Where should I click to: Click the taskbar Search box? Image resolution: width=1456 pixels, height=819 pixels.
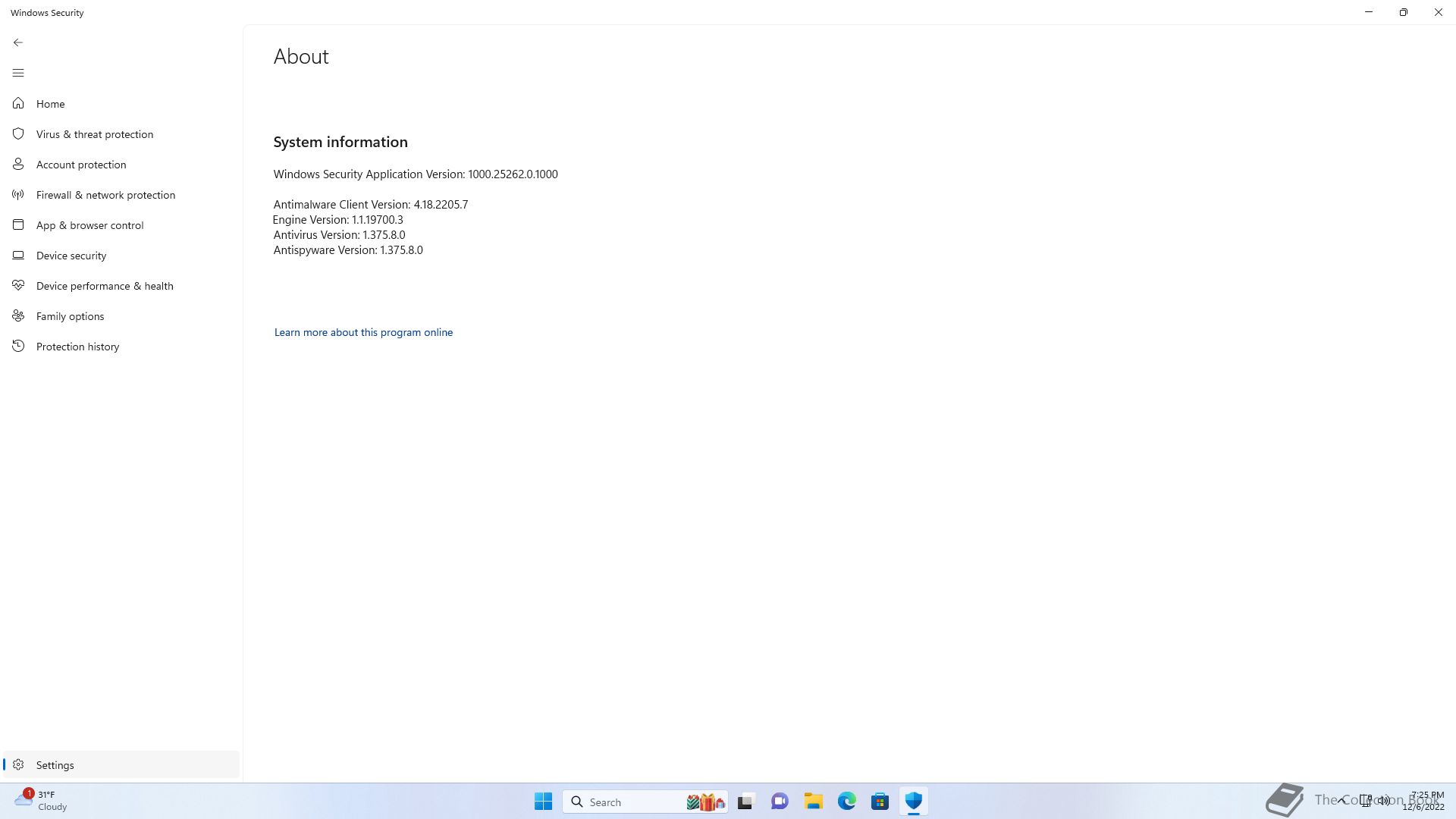click(645, 802)
